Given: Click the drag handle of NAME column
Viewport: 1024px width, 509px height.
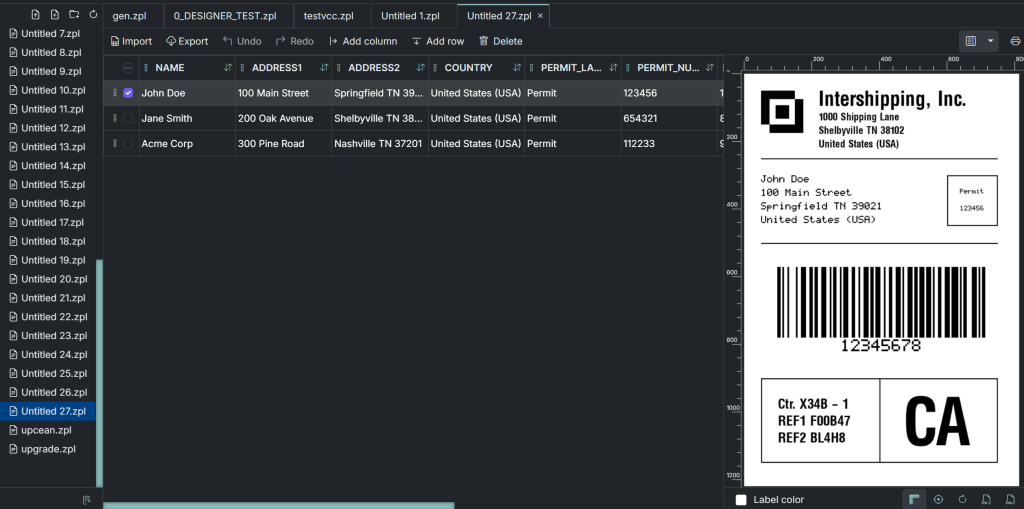Looking at the screenshot, I should [x=146, y=68].
